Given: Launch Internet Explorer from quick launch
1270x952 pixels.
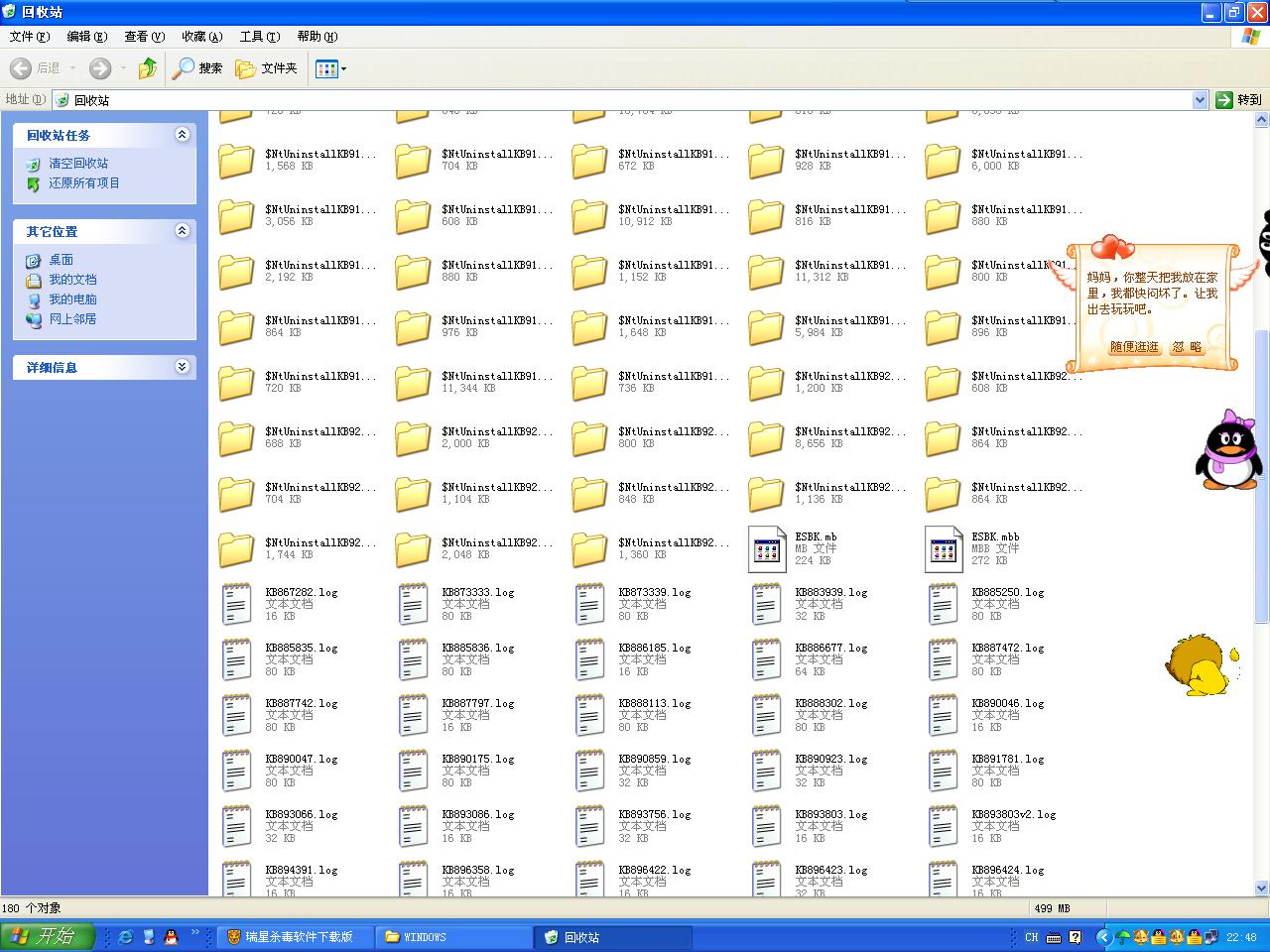Looking at the screenshot, I should click(126, 936).
